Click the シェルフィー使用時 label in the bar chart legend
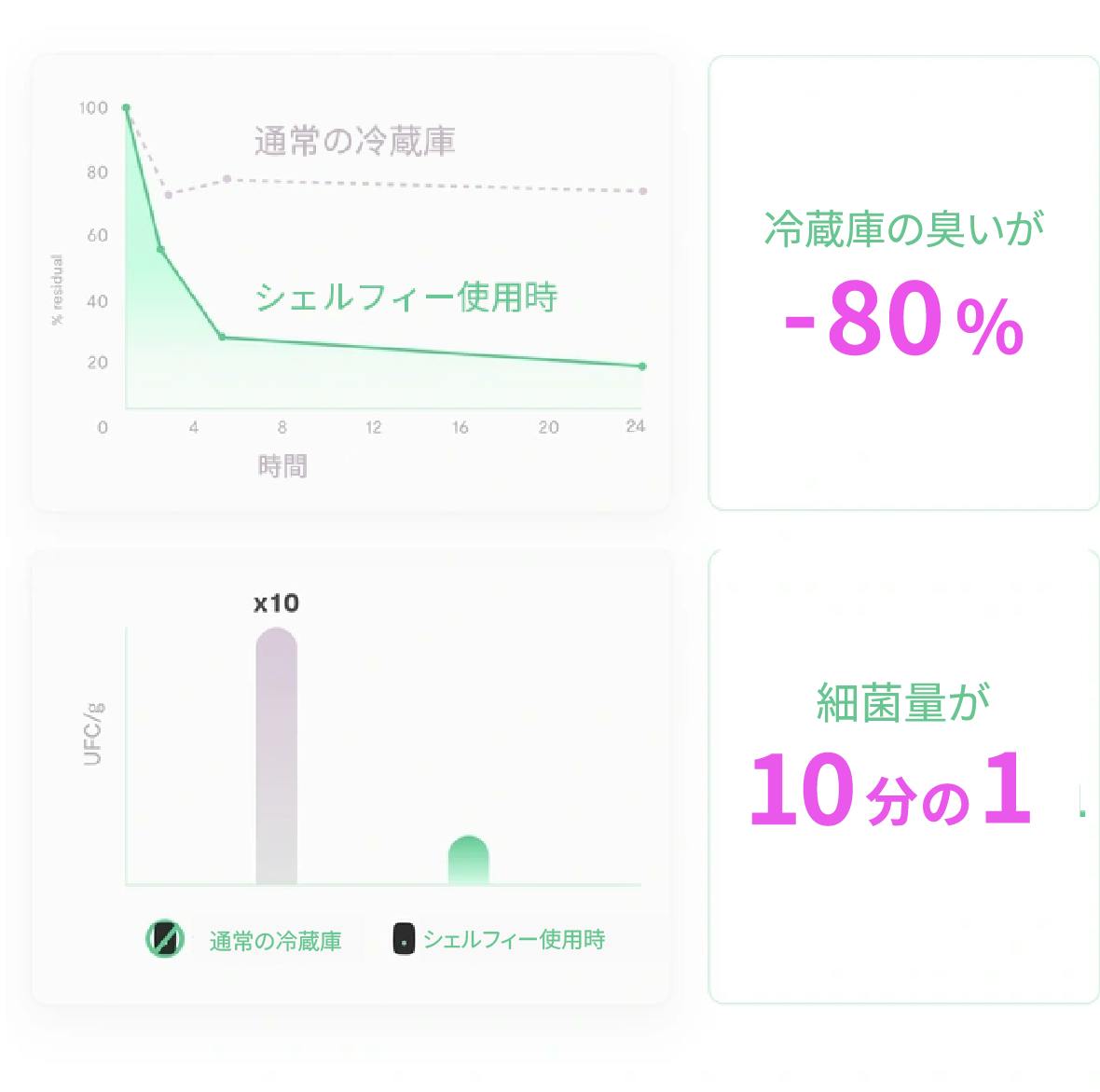Image resolution: width=1100 pixels, height=1092 pixels. pyautogui.click(x=514, y=939)
